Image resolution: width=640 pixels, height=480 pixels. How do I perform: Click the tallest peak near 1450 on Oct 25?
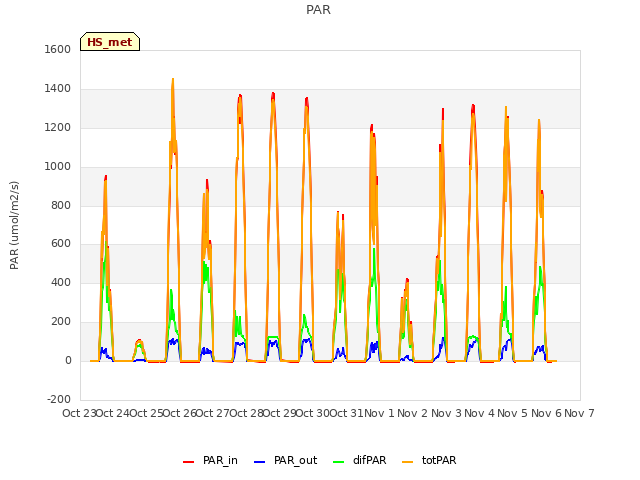point(173,80)
